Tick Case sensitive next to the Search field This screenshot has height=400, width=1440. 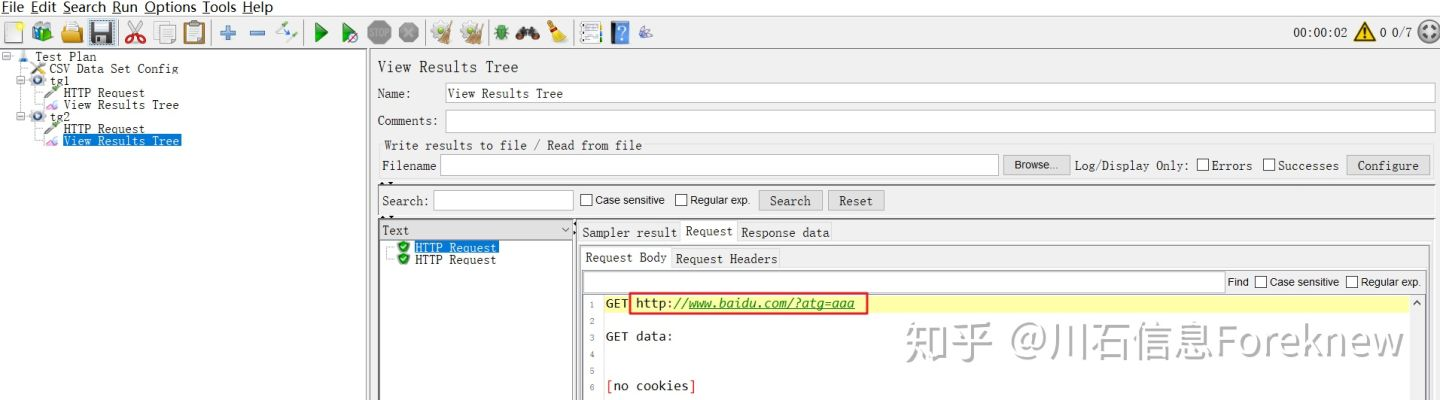click(x=586, y=200)
